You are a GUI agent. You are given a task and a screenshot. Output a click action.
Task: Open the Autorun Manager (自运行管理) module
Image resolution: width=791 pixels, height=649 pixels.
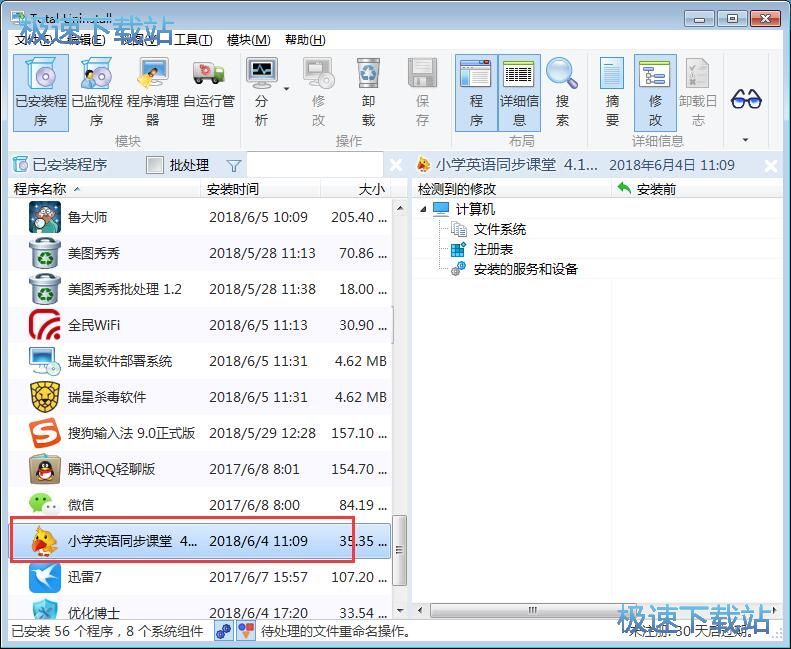click(209, 93)
